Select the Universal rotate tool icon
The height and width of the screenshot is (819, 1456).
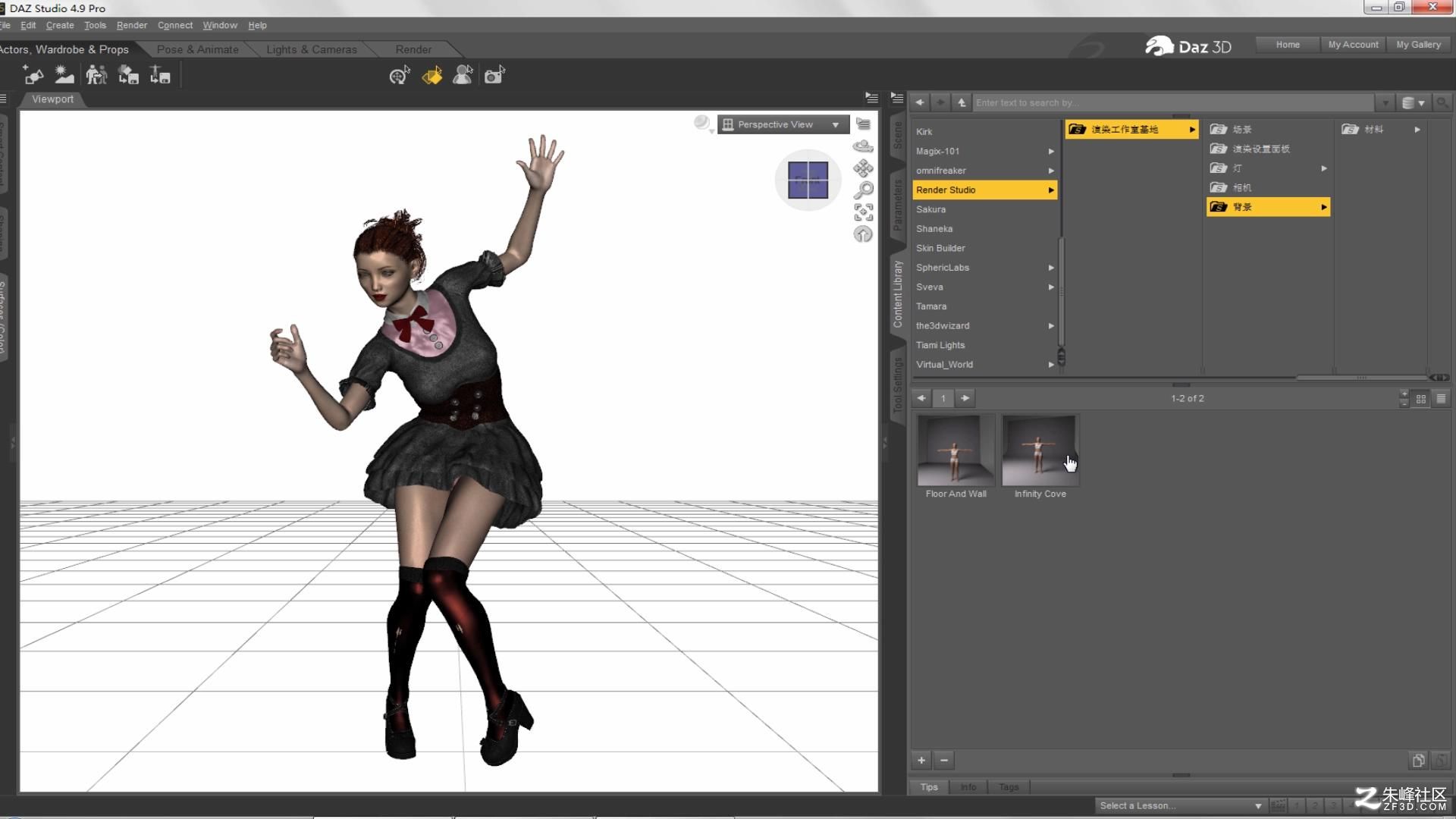point(400,75)
